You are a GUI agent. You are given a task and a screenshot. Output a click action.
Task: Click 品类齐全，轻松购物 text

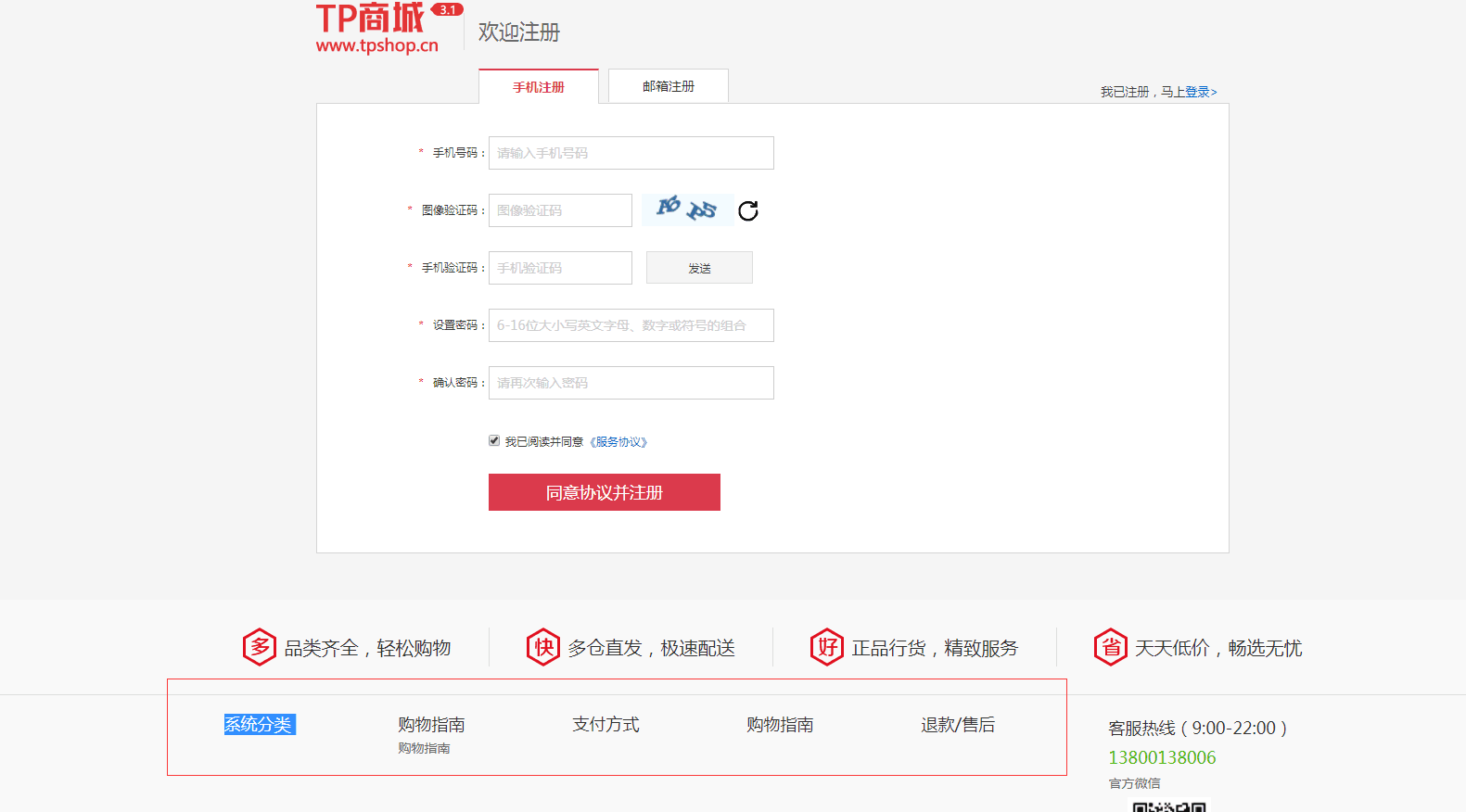(368, 648)
